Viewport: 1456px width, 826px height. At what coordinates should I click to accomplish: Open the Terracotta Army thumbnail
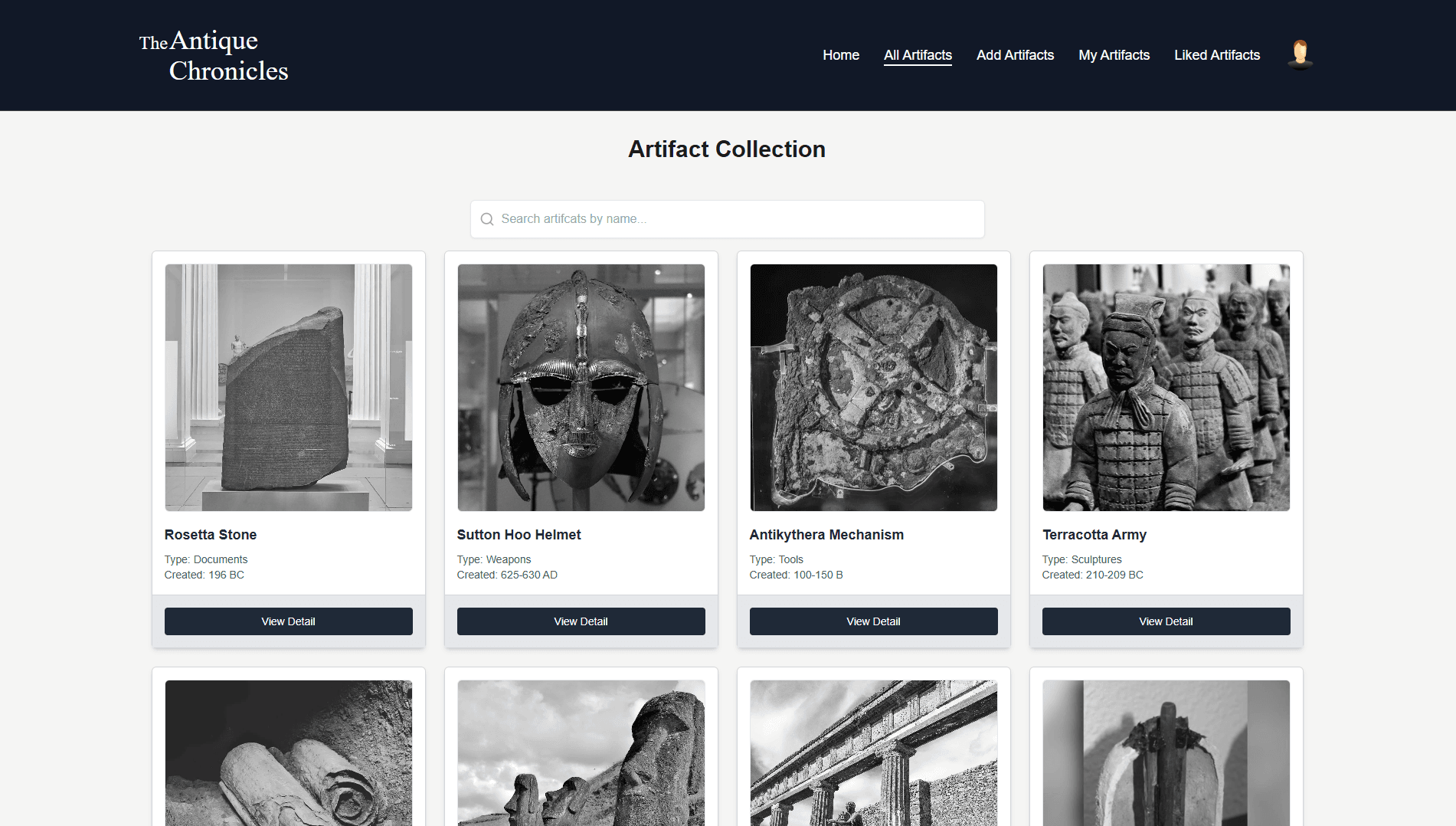pos(1166,388)
